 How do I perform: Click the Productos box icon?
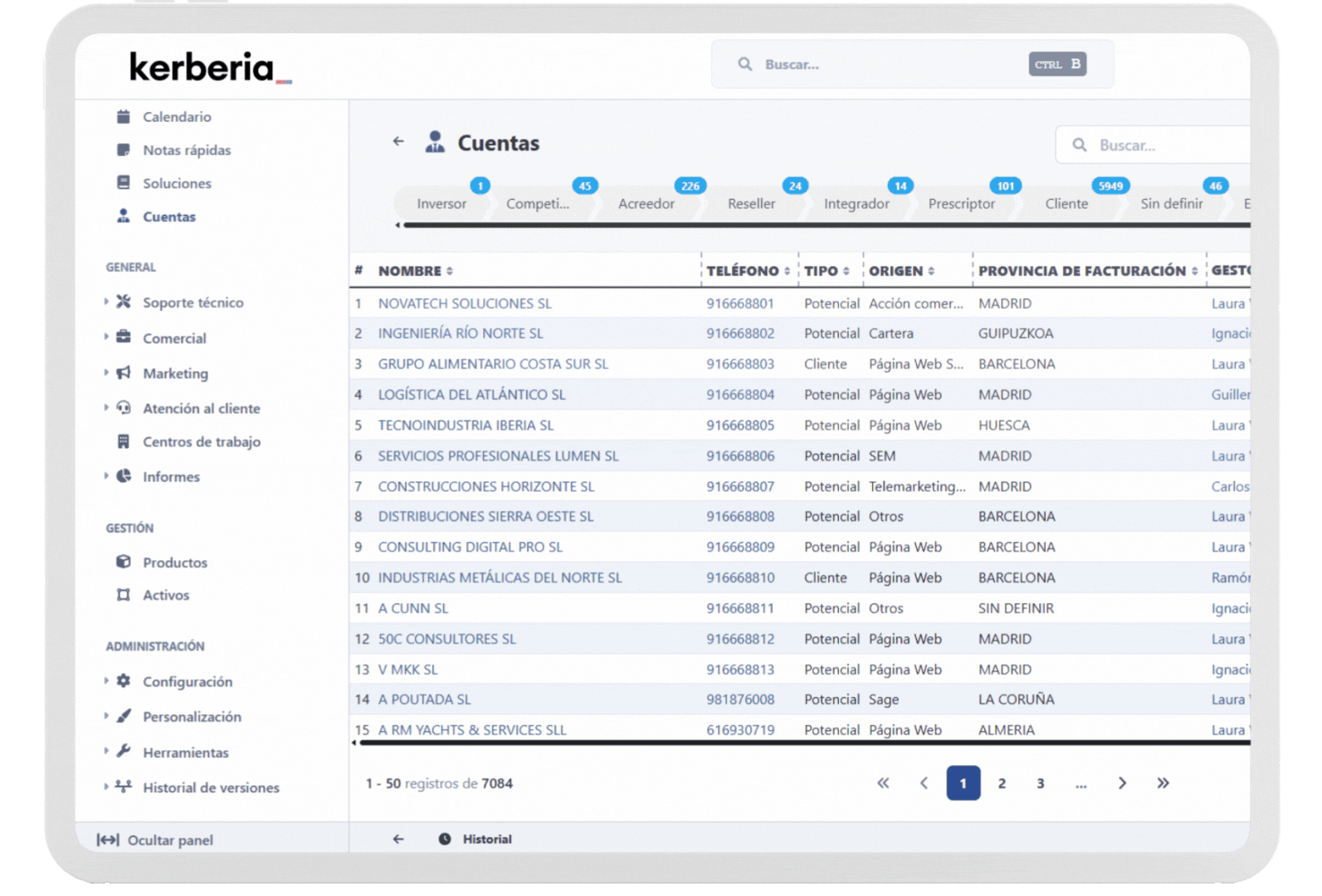[x=124, y=562]
